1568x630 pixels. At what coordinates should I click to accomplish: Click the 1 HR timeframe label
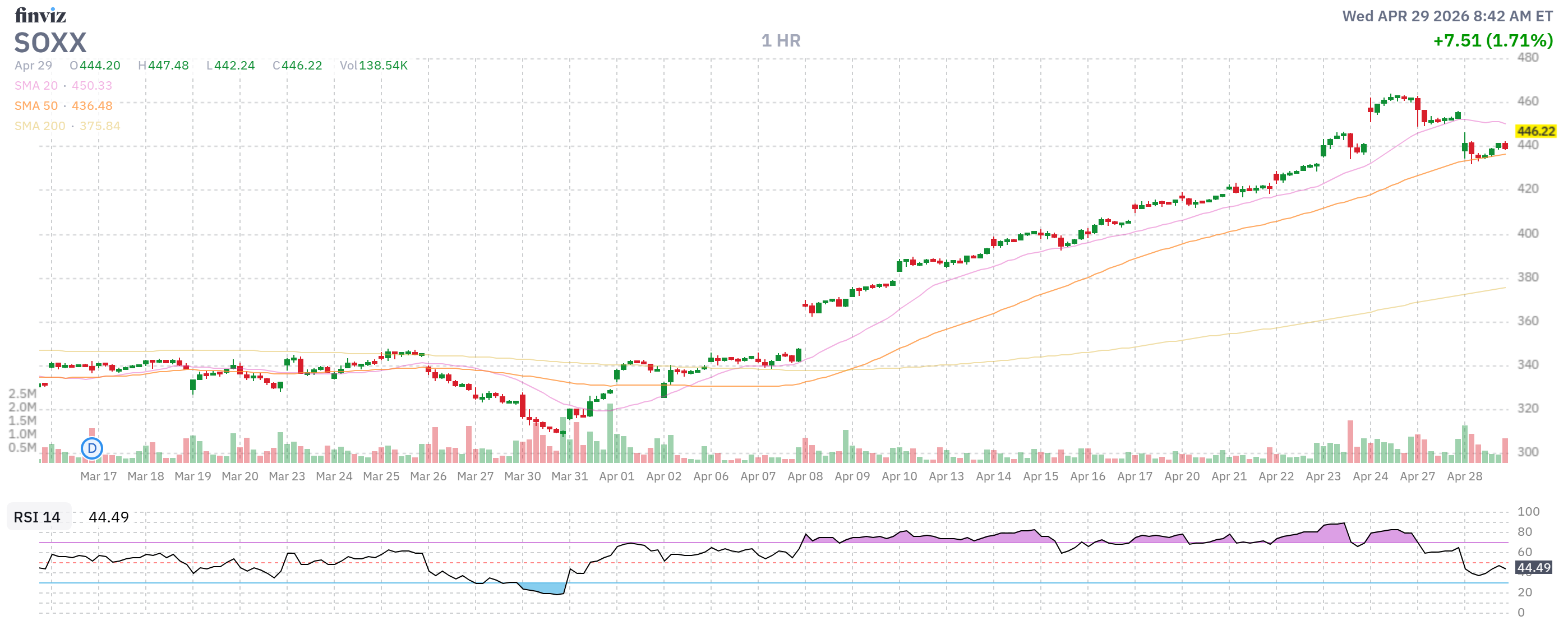coord(780,41)
